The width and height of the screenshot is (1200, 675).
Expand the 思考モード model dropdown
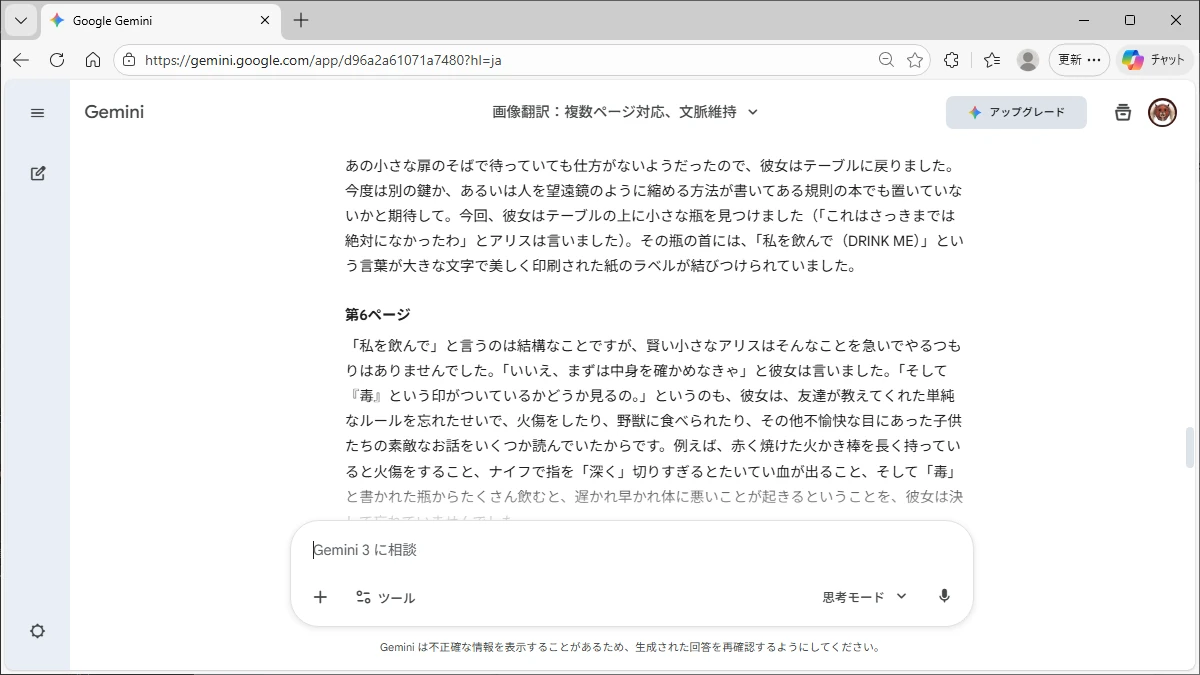pyautogui.click(x=864, y=597)
